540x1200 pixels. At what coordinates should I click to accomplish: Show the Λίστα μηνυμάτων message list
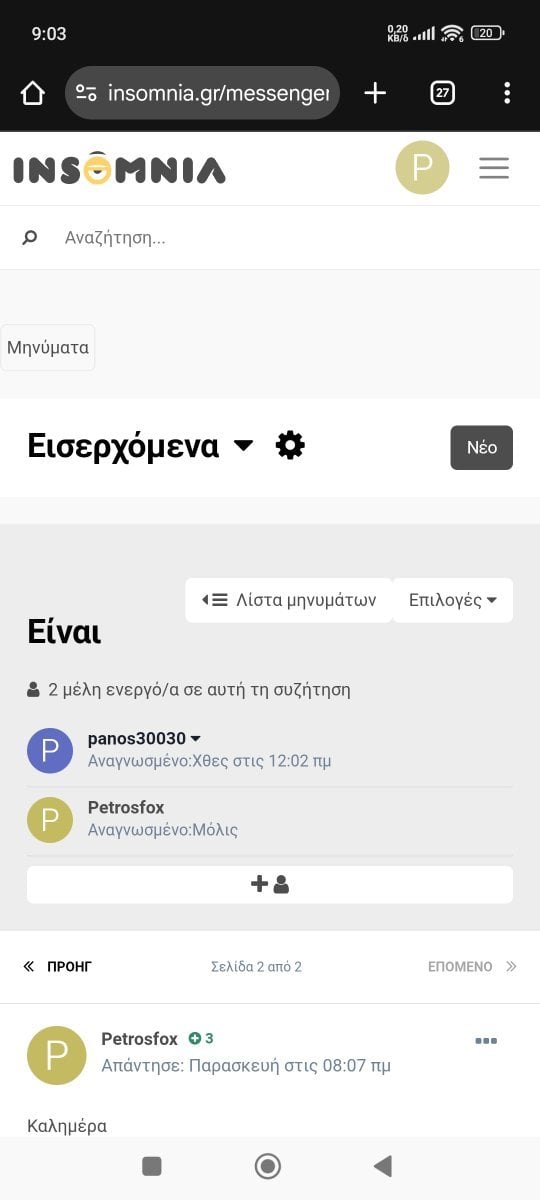[289, 600]
